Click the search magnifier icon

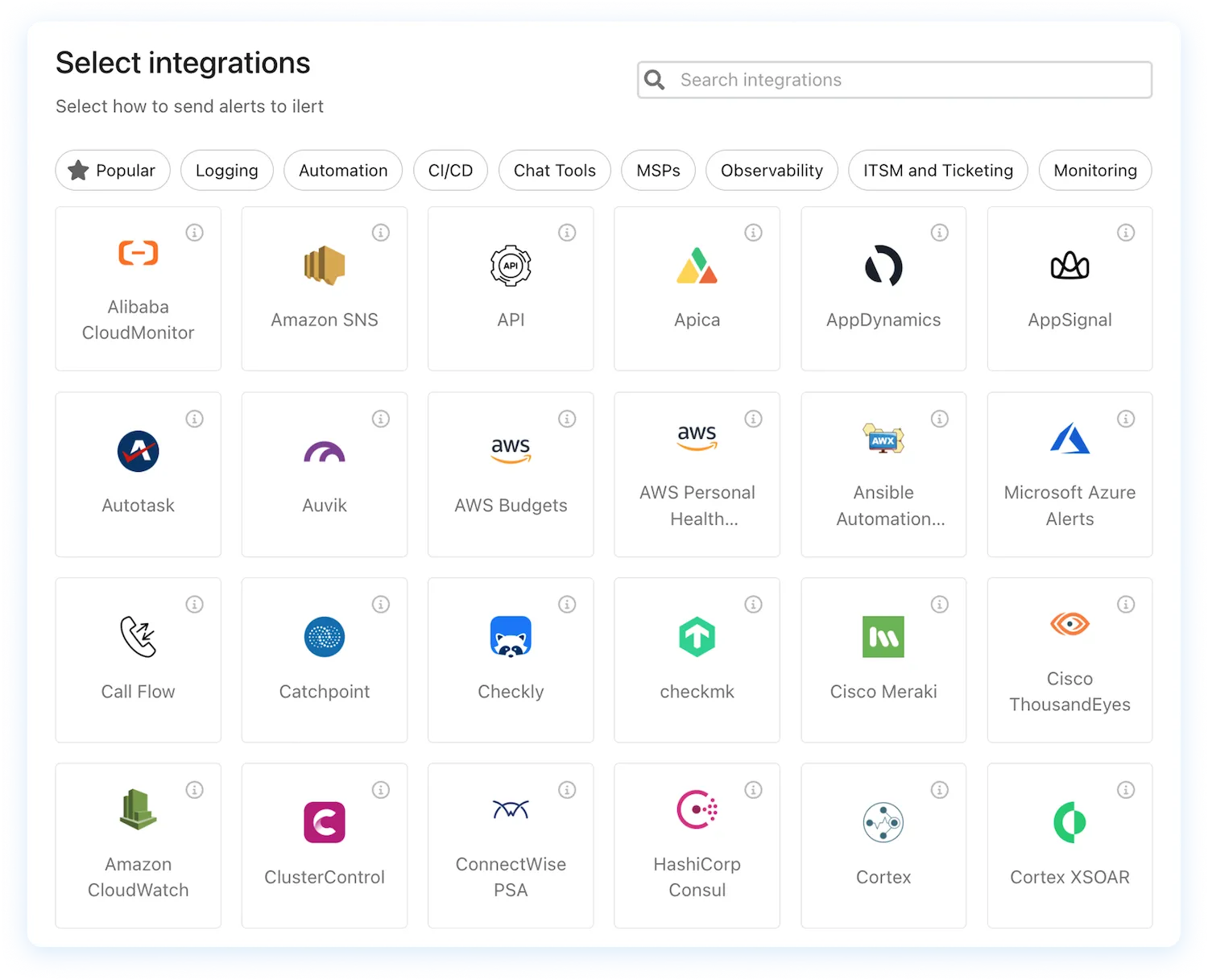(655, 80)
